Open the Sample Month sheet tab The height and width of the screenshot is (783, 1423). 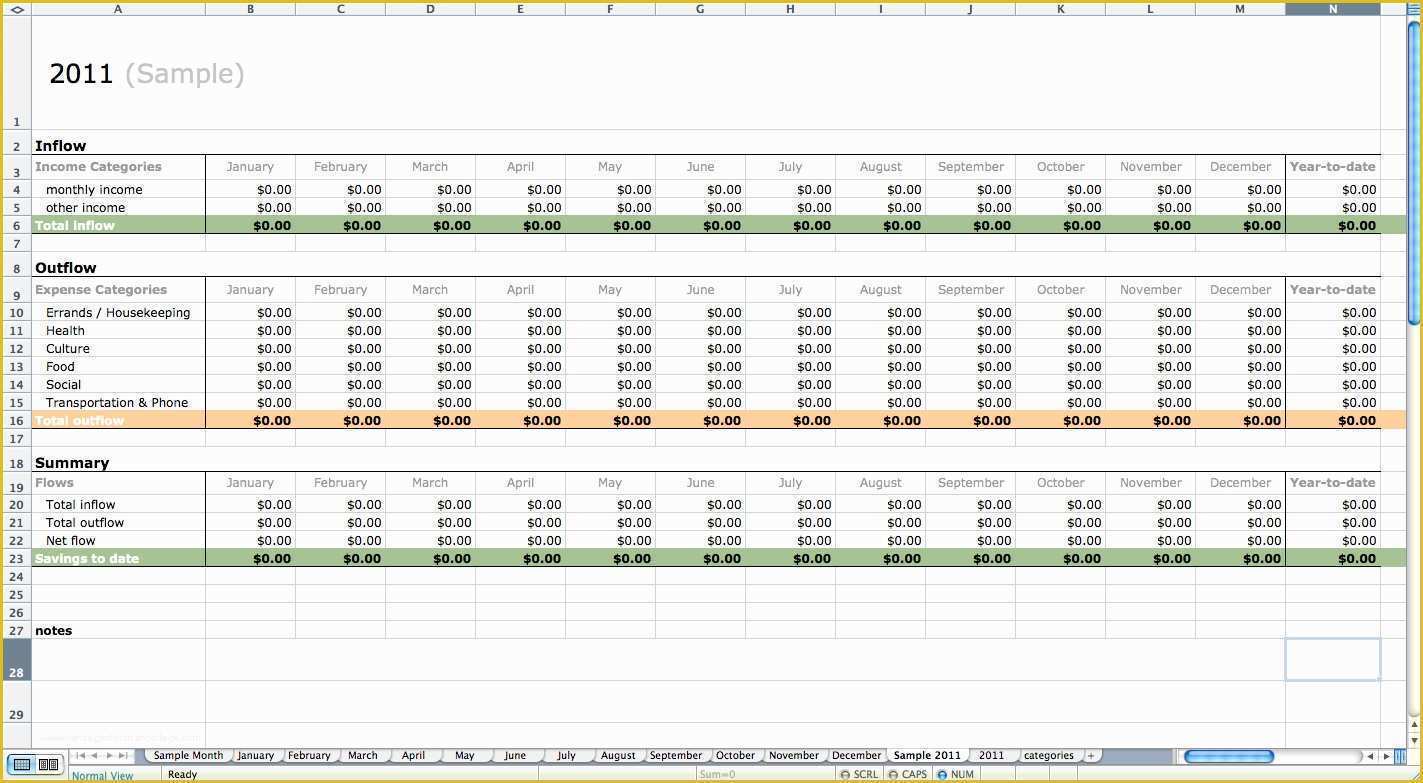188,756
